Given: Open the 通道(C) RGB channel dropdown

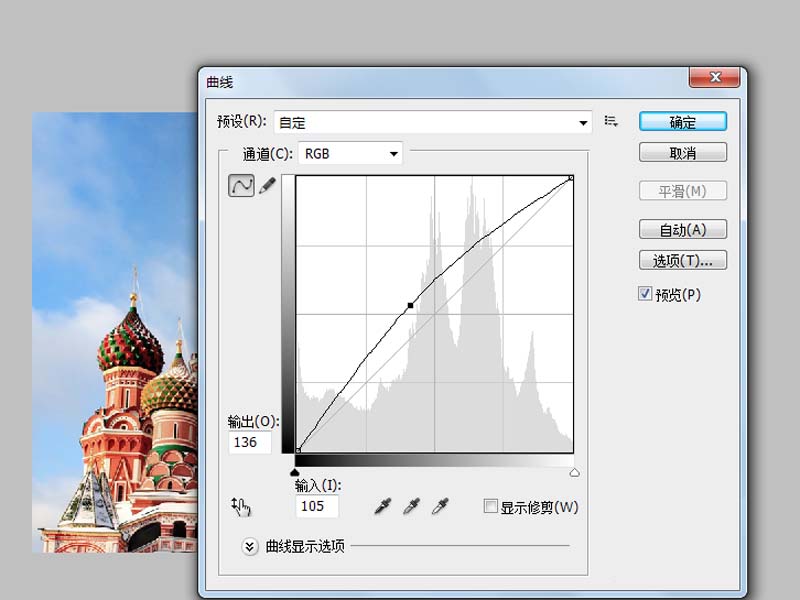Looking at the screenshot, I should pos(350,154).
